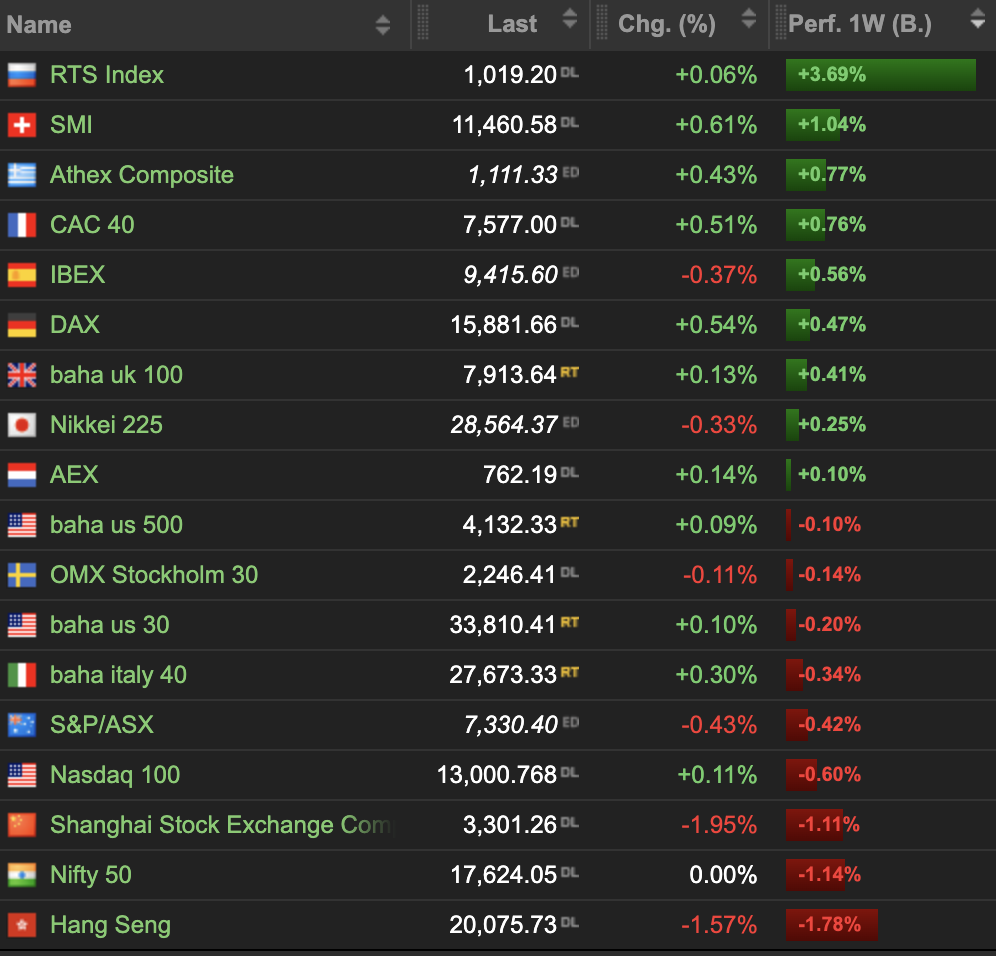Click the Russian flag icon beside RTS Index
The width and height of the screenshot is (996, 956).
(21, 75)
